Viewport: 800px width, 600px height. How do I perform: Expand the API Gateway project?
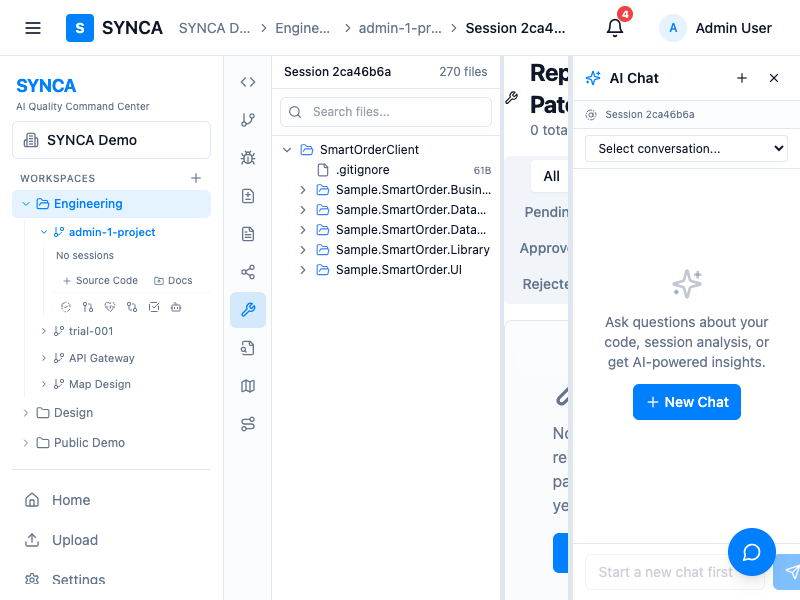(43, 358)
